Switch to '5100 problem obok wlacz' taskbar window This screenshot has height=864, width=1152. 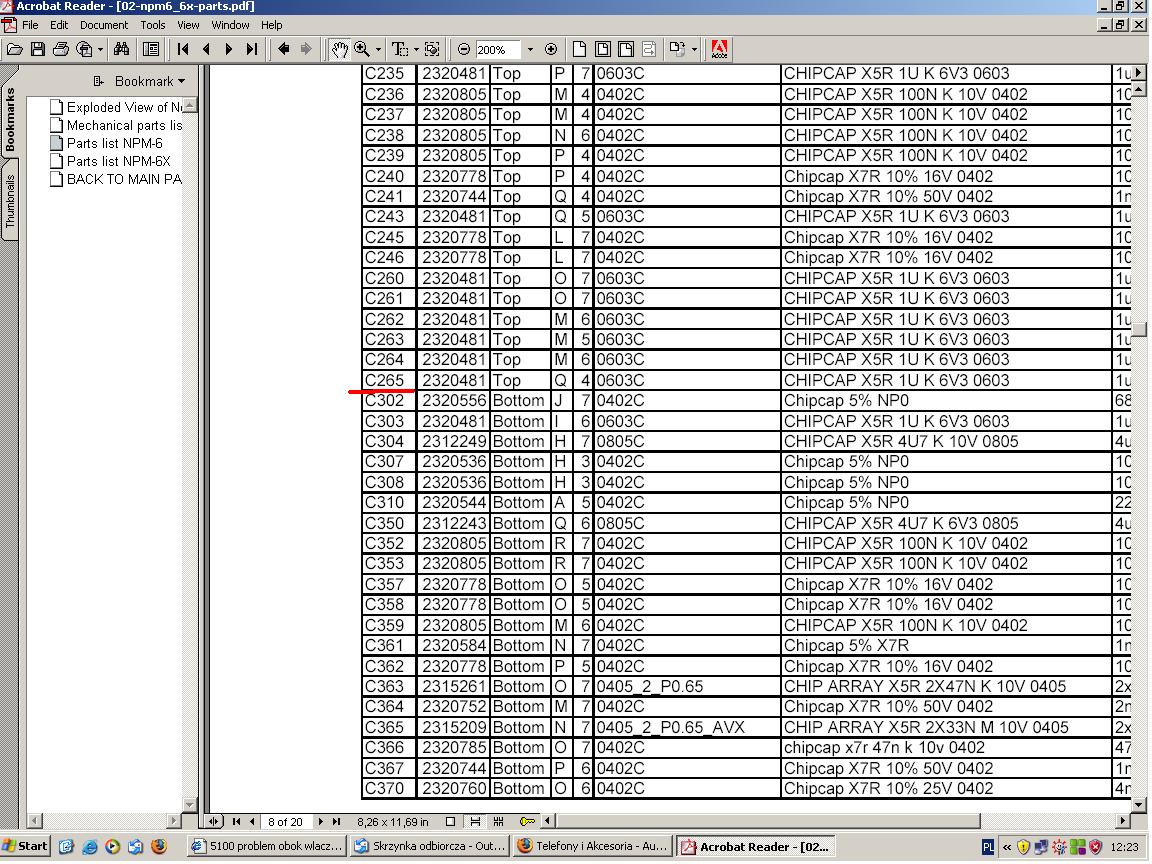[x=266, y=846]
